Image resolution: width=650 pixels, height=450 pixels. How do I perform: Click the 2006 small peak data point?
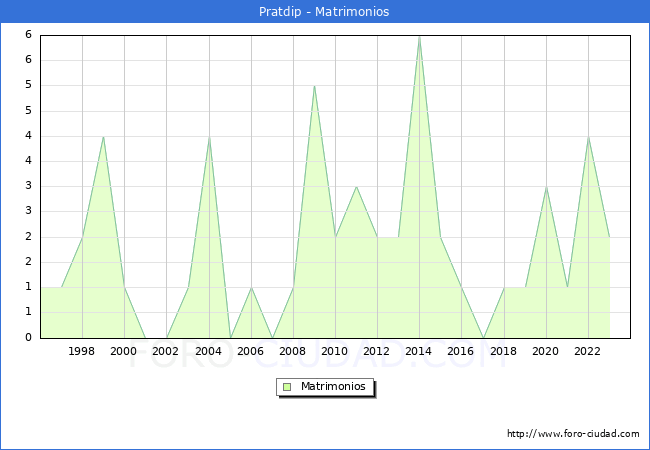(x=251, y=288)
